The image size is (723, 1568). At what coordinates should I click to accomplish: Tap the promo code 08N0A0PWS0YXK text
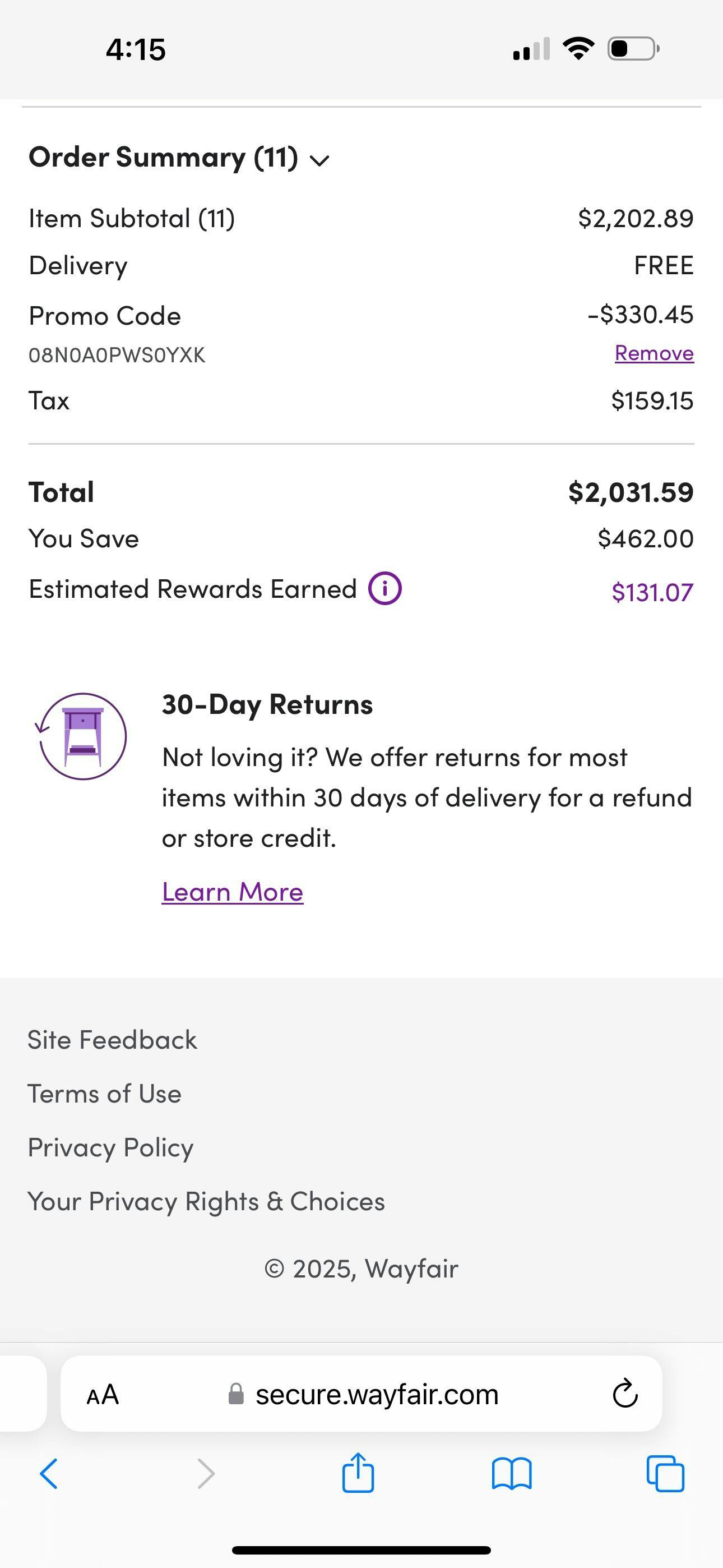[117, 355]
